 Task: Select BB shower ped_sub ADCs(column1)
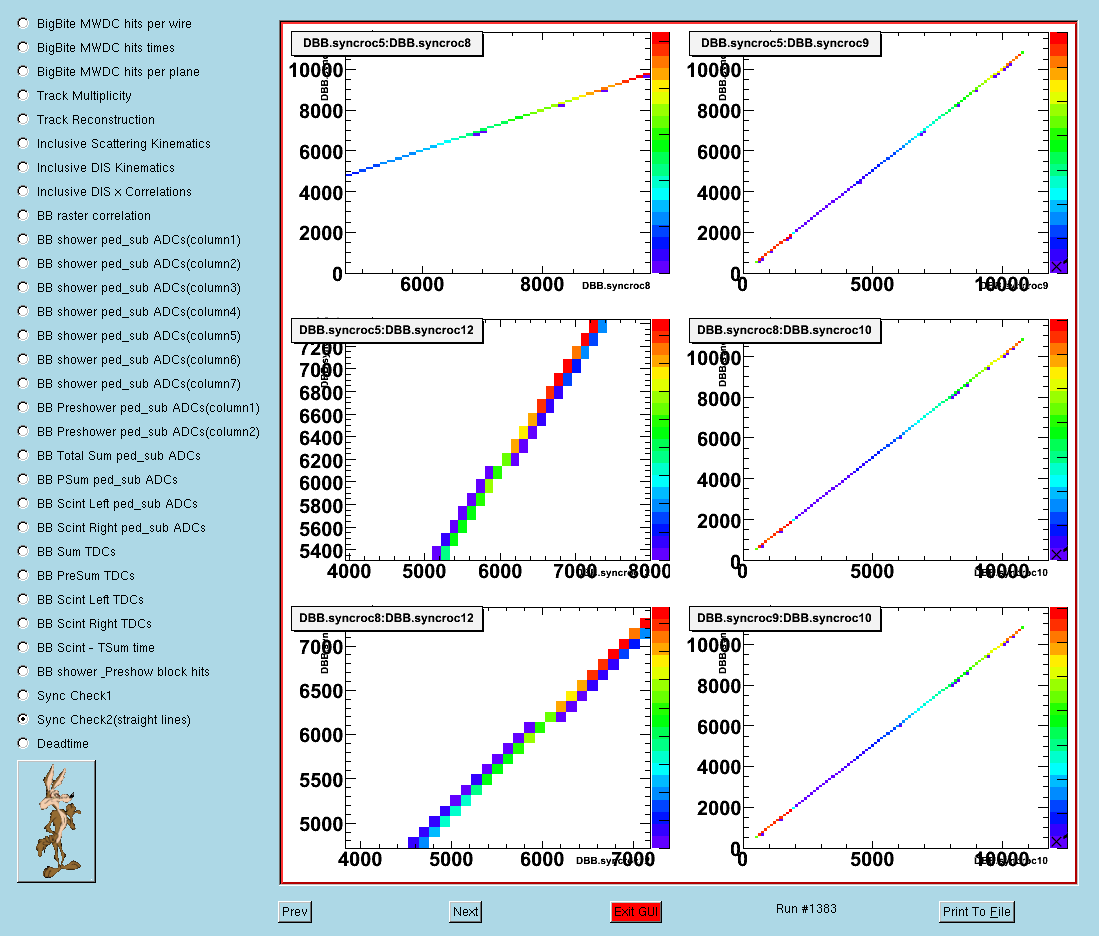[x=23, y=239]
